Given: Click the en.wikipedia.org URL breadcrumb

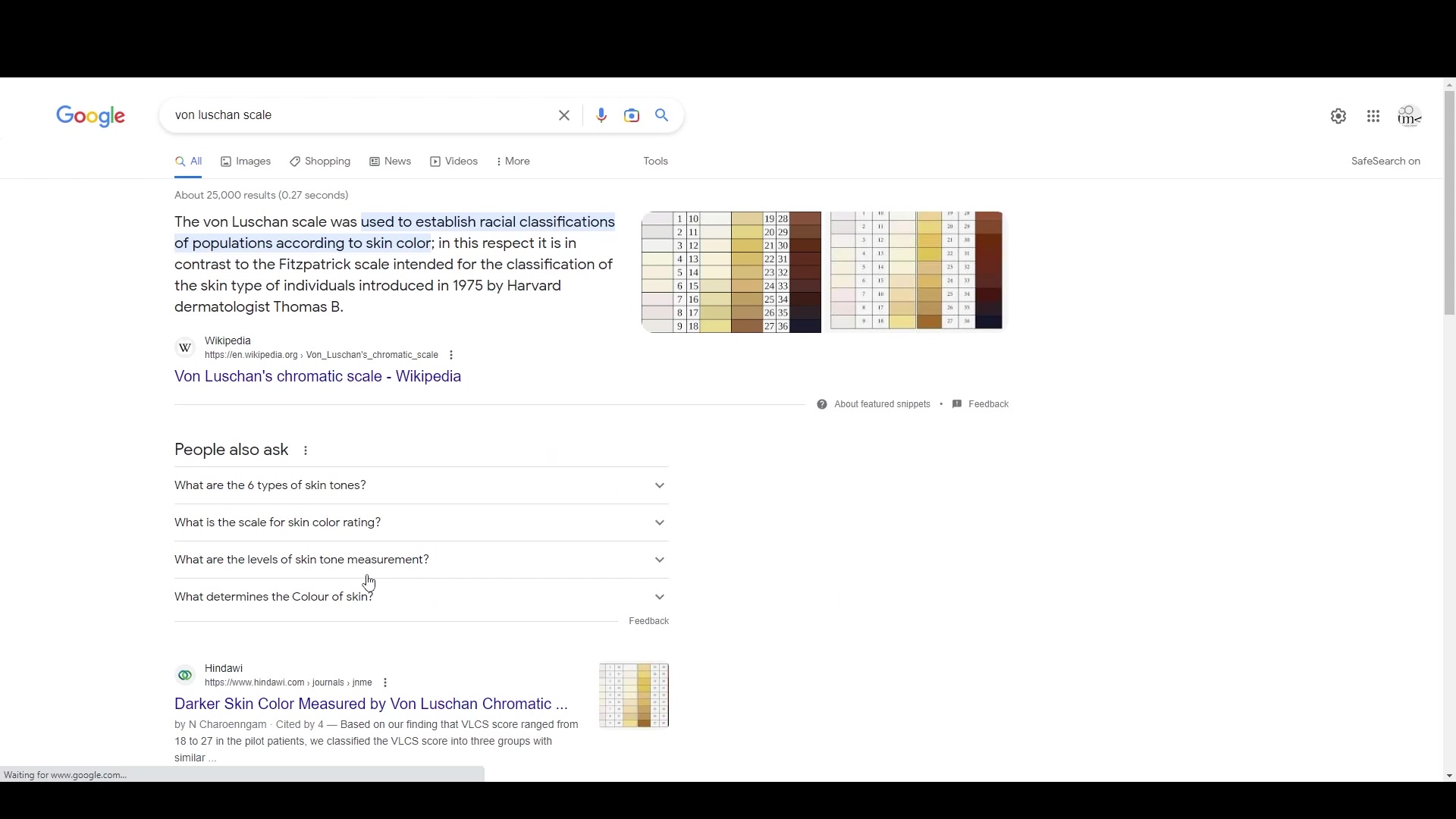Looking at the screenshot, I should coord(322,355).
